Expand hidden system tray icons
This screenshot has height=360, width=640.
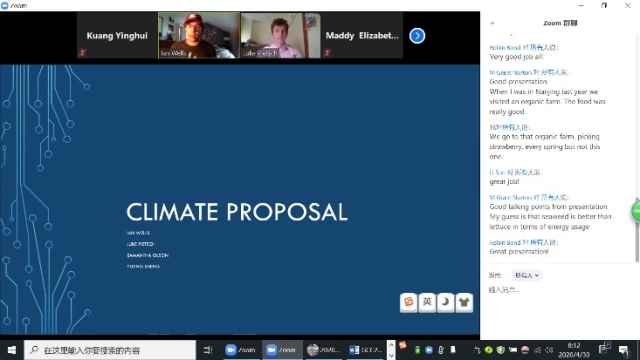(x=477, y=350)
